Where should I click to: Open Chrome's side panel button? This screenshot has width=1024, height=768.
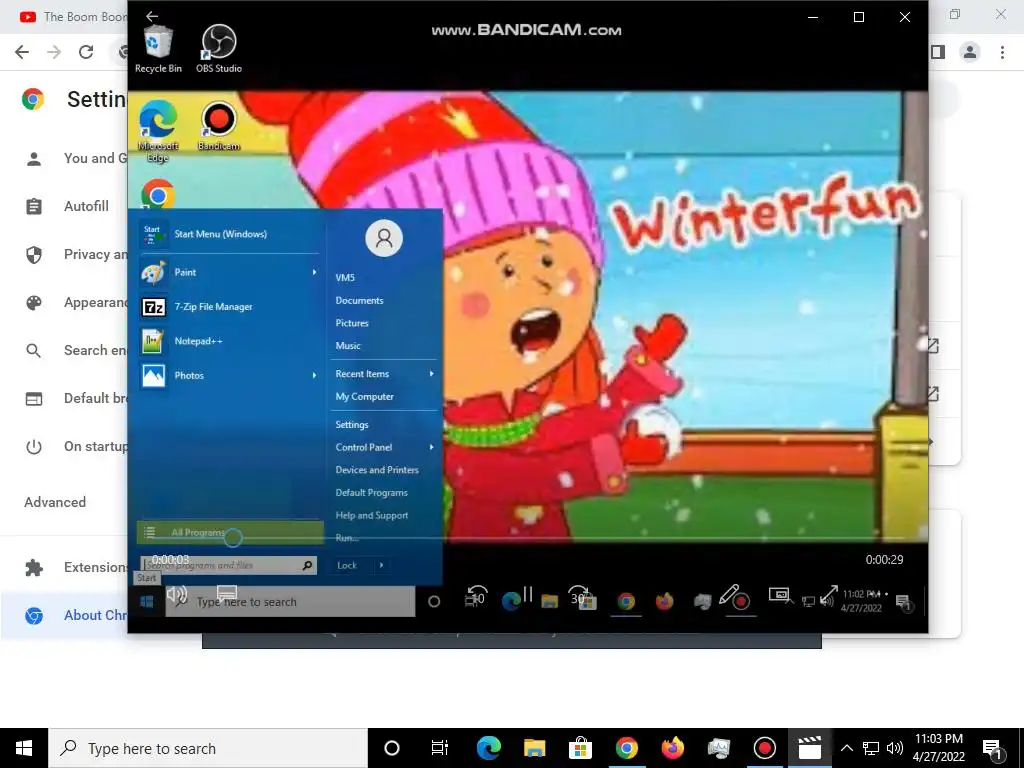tap(938, 52)
